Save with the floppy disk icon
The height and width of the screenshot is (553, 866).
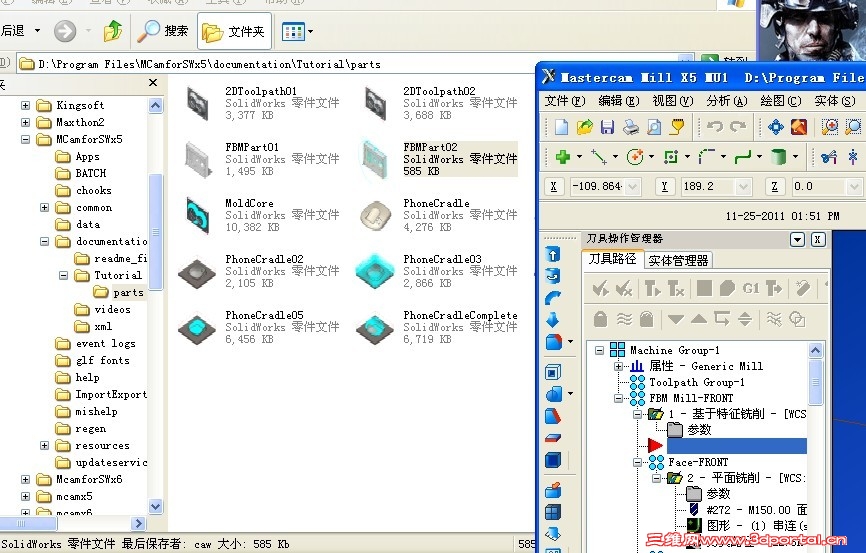[608, 127]
